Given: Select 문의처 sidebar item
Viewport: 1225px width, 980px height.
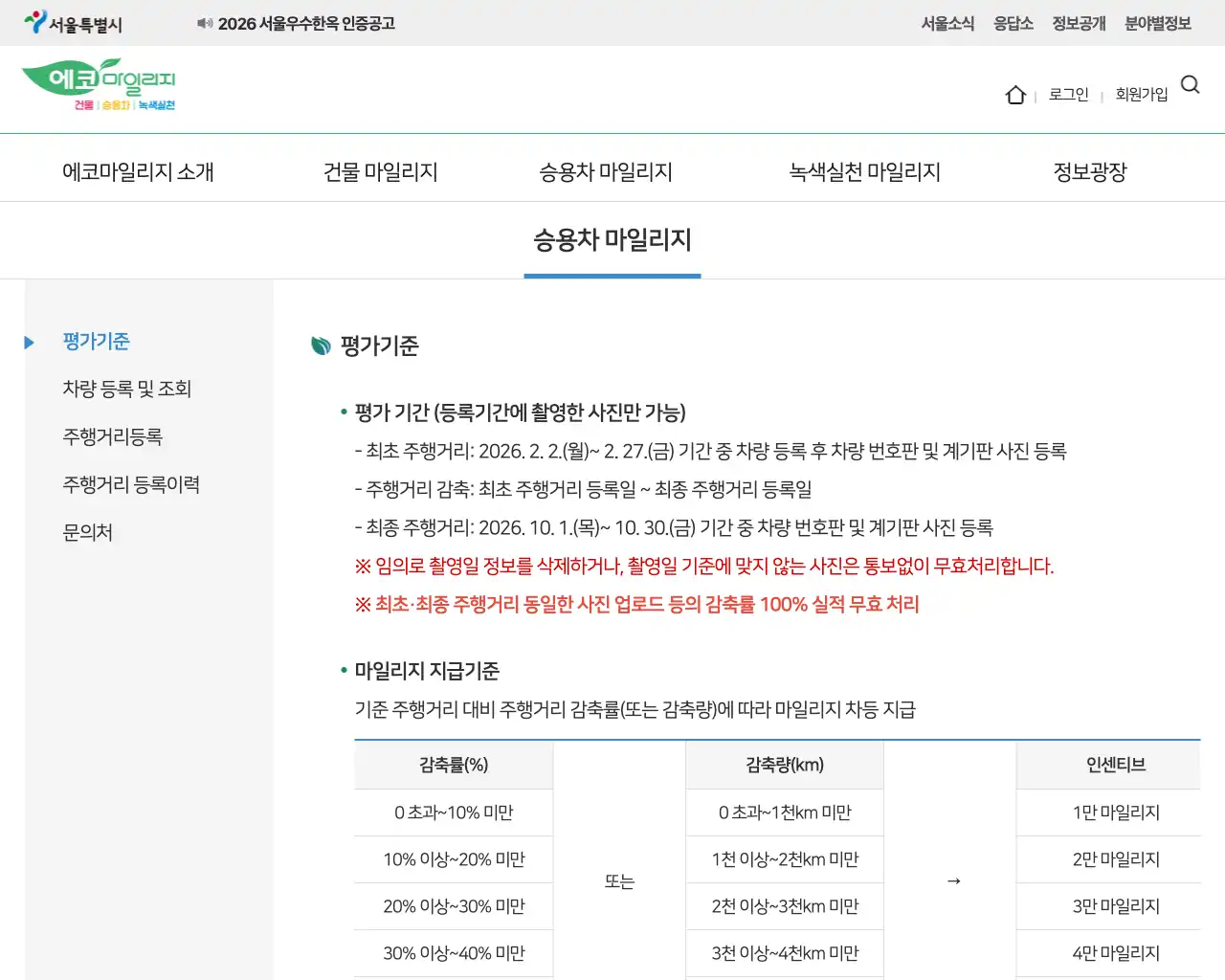Looking at the screenshot, I should pos(88,532).
